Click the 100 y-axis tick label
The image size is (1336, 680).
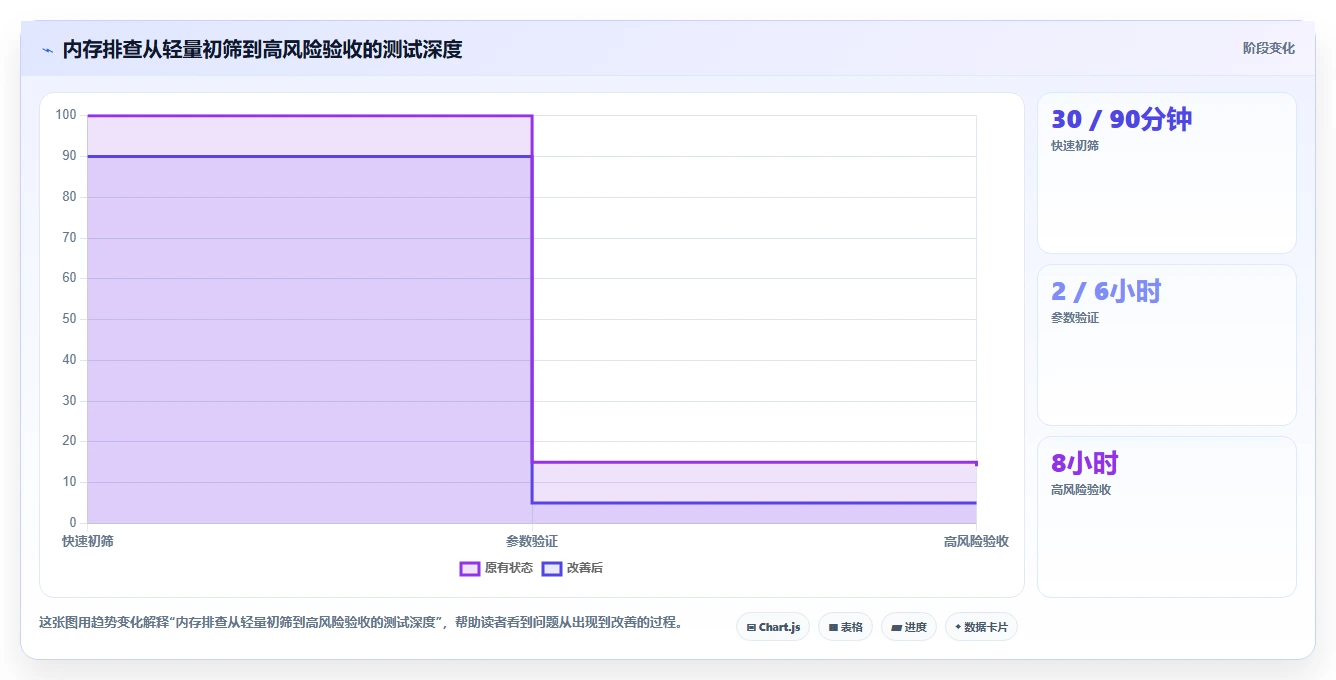pyautogui.click(x=66, y=115)
